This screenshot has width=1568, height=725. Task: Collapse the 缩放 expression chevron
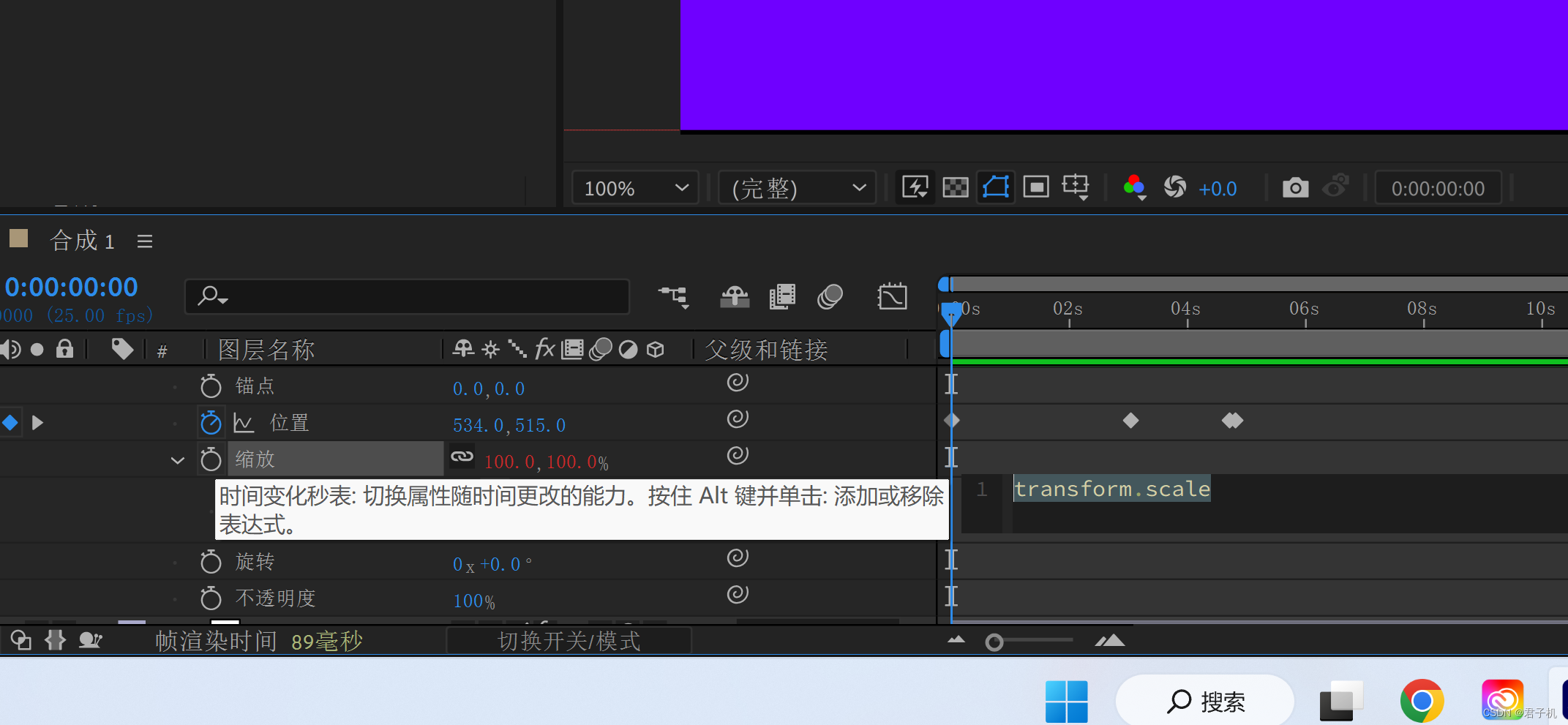(177, 460)
